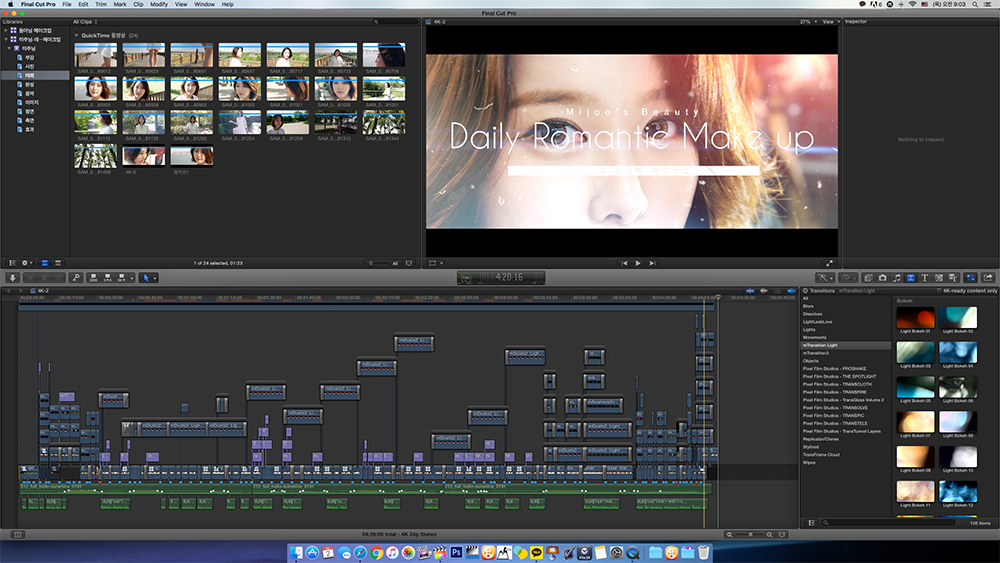Open the Titles browser (T icon)
This screenshot has height=563, width=1000.
(x=924, y=277)
